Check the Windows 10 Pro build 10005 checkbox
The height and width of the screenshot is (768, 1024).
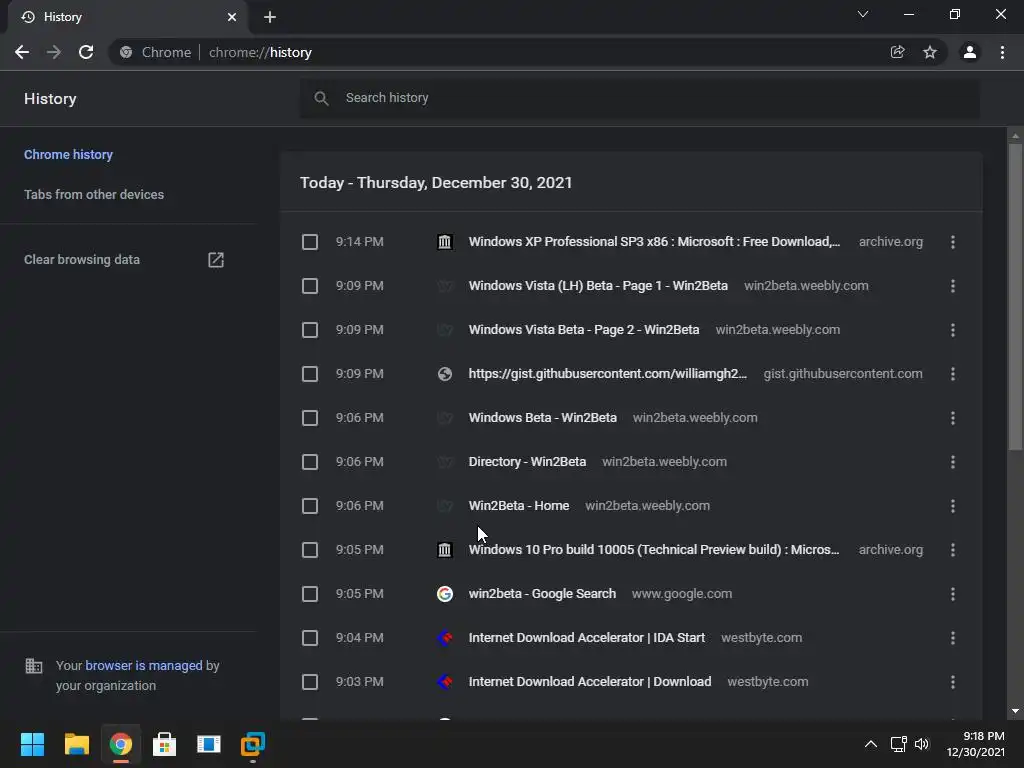pyautogui.click(x=310, y=550)
